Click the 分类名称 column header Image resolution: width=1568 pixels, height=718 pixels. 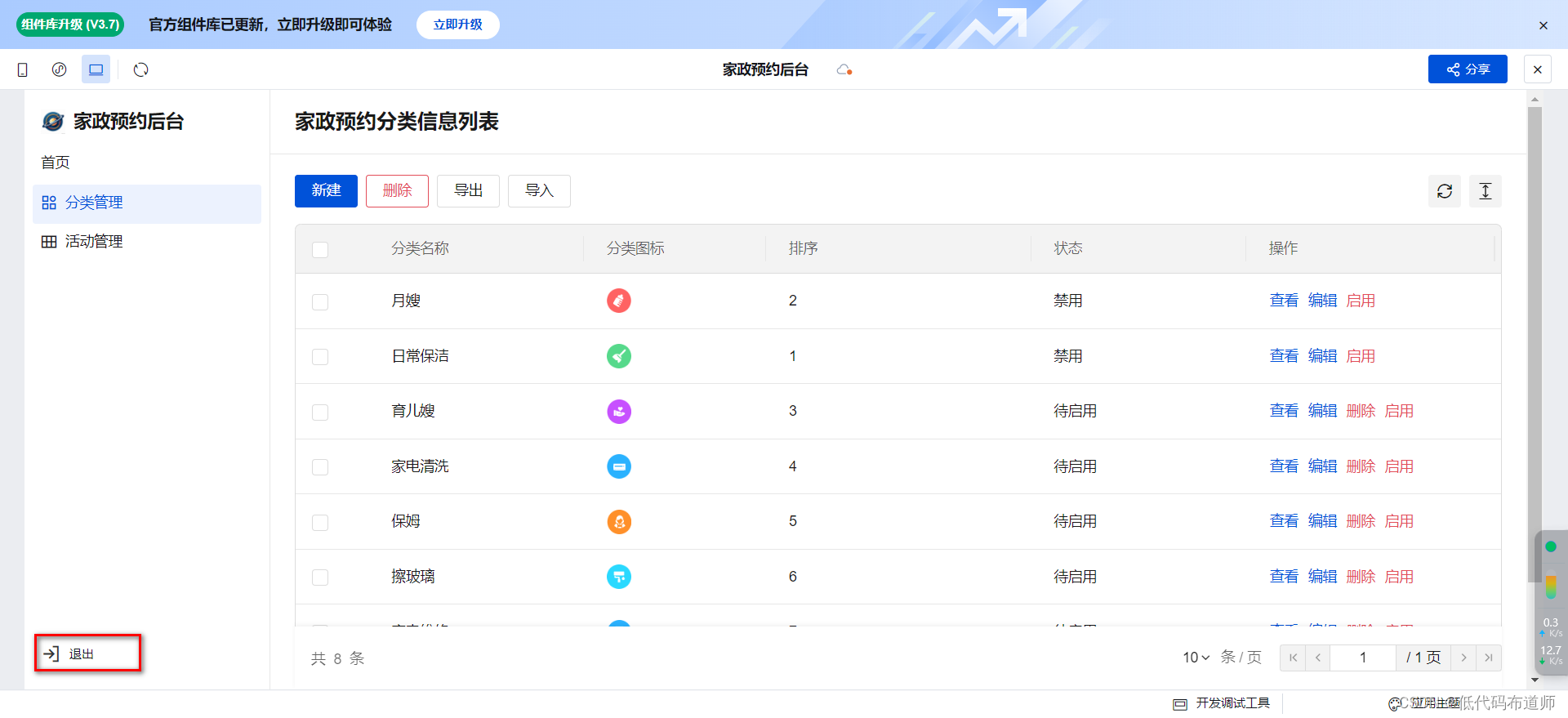tap(420, 248)
